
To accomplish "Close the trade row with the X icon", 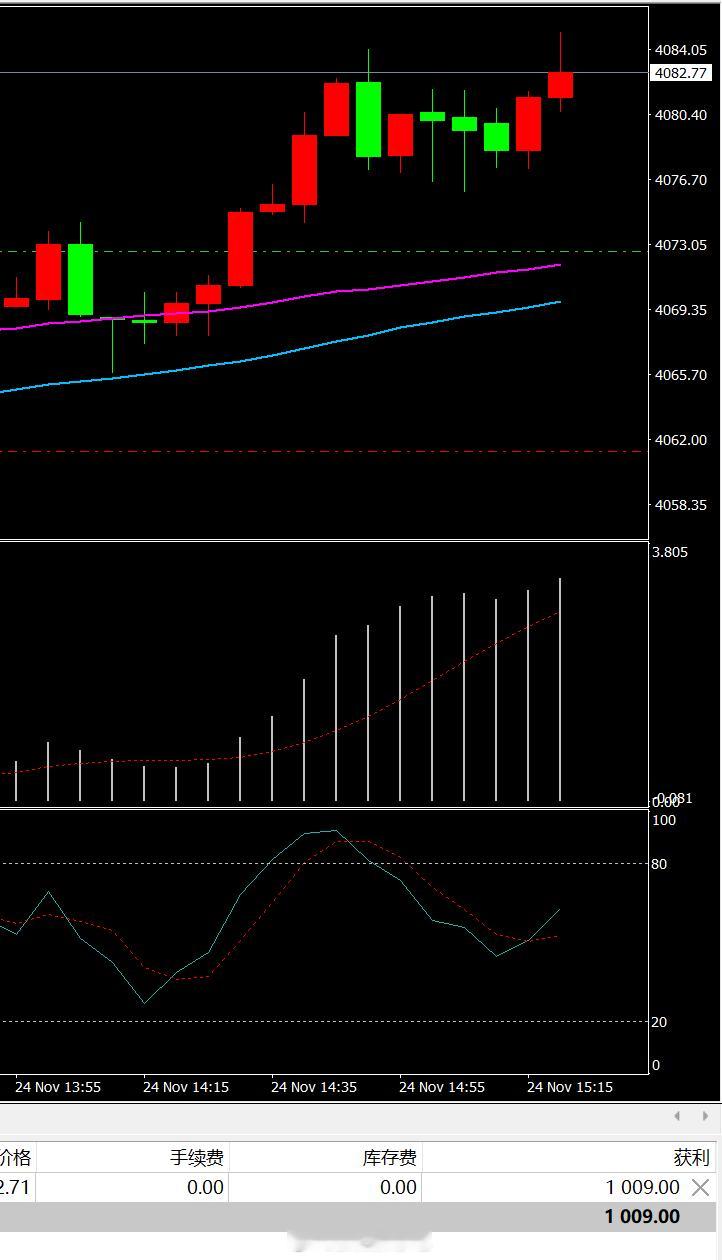I will [x=700, y=1187].
